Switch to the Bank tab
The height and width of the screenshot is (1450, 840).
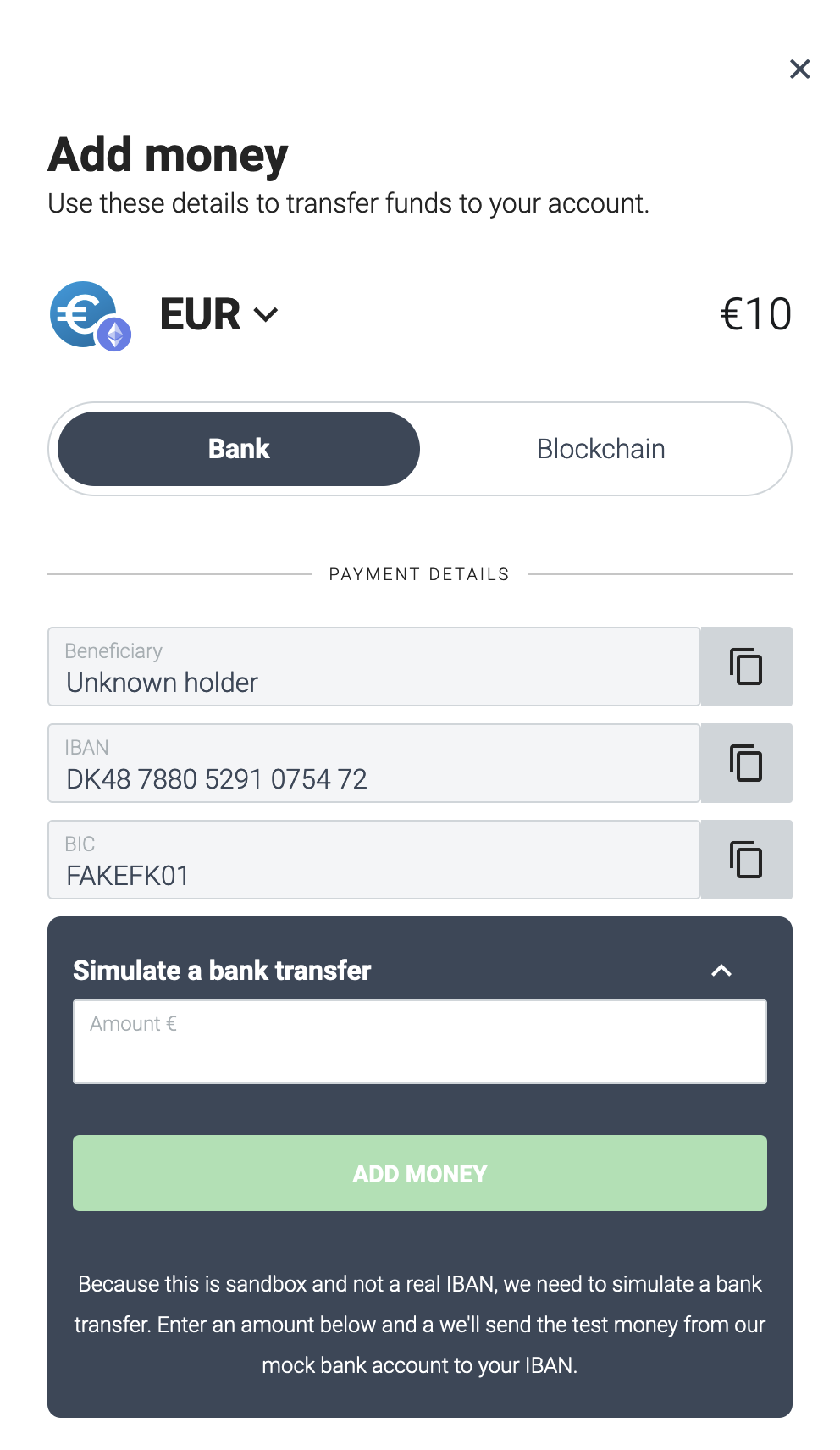239,449
